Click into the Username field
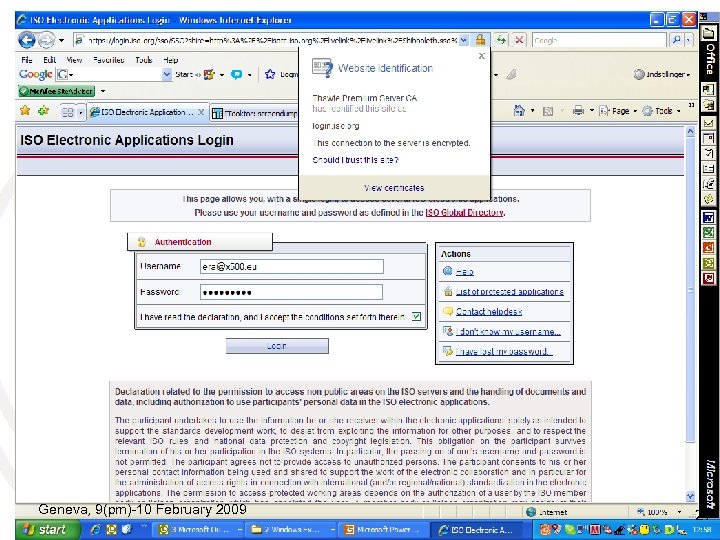 point(292,266)
